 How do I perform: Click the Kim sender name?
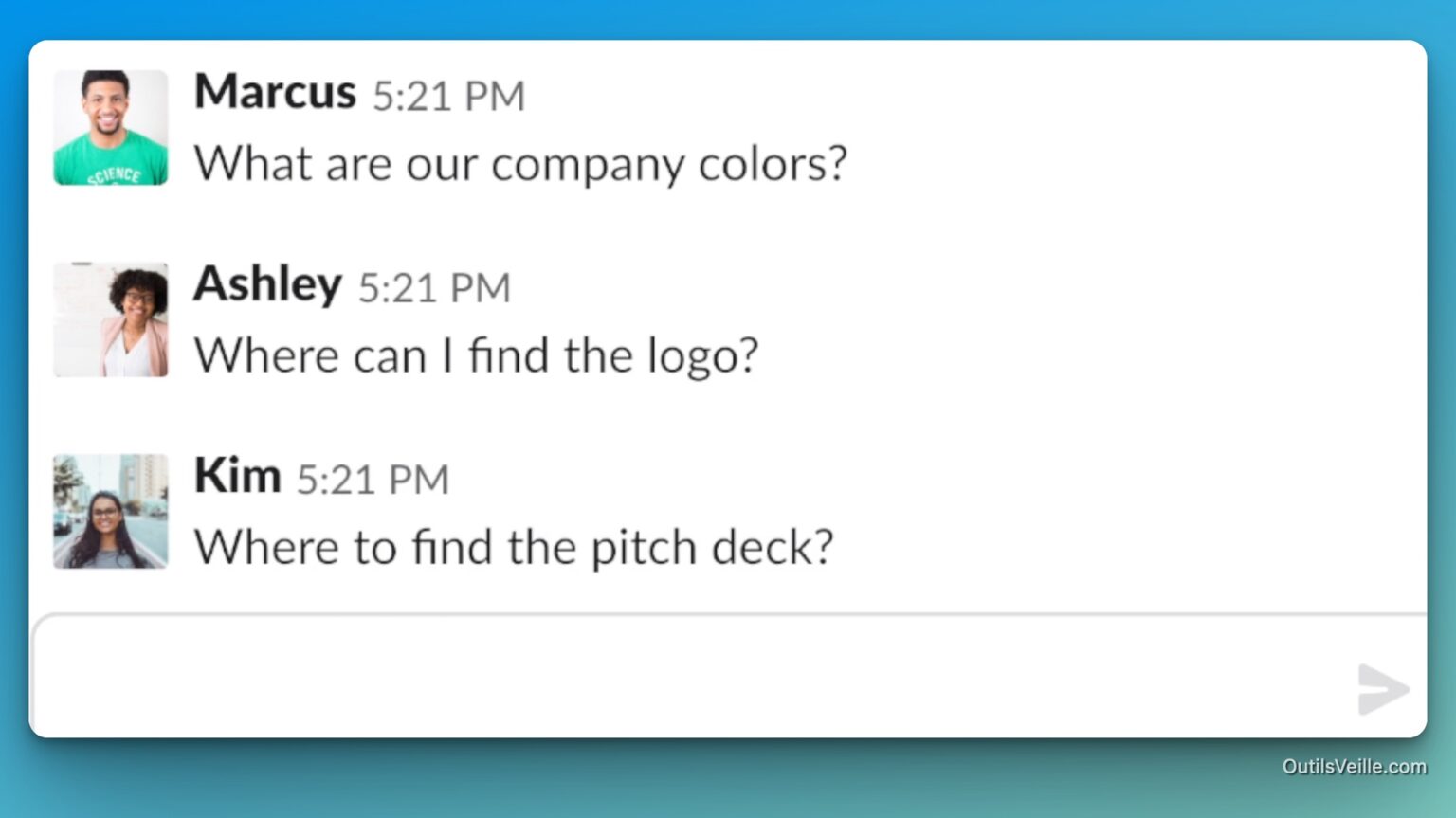click(x=237, y=476)
